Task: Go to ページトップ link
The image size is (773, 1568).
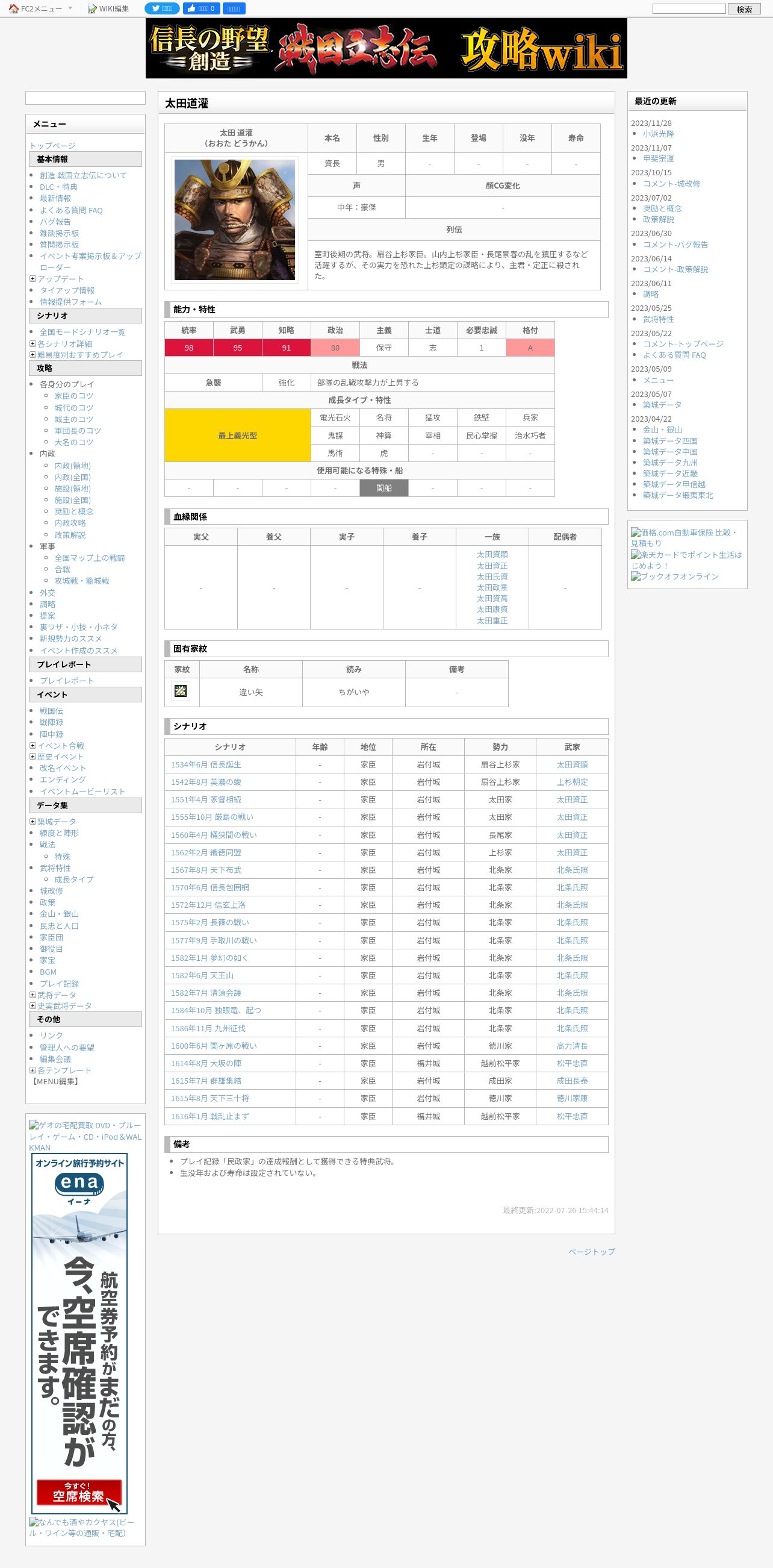Action: click(x=592, y=1252)
